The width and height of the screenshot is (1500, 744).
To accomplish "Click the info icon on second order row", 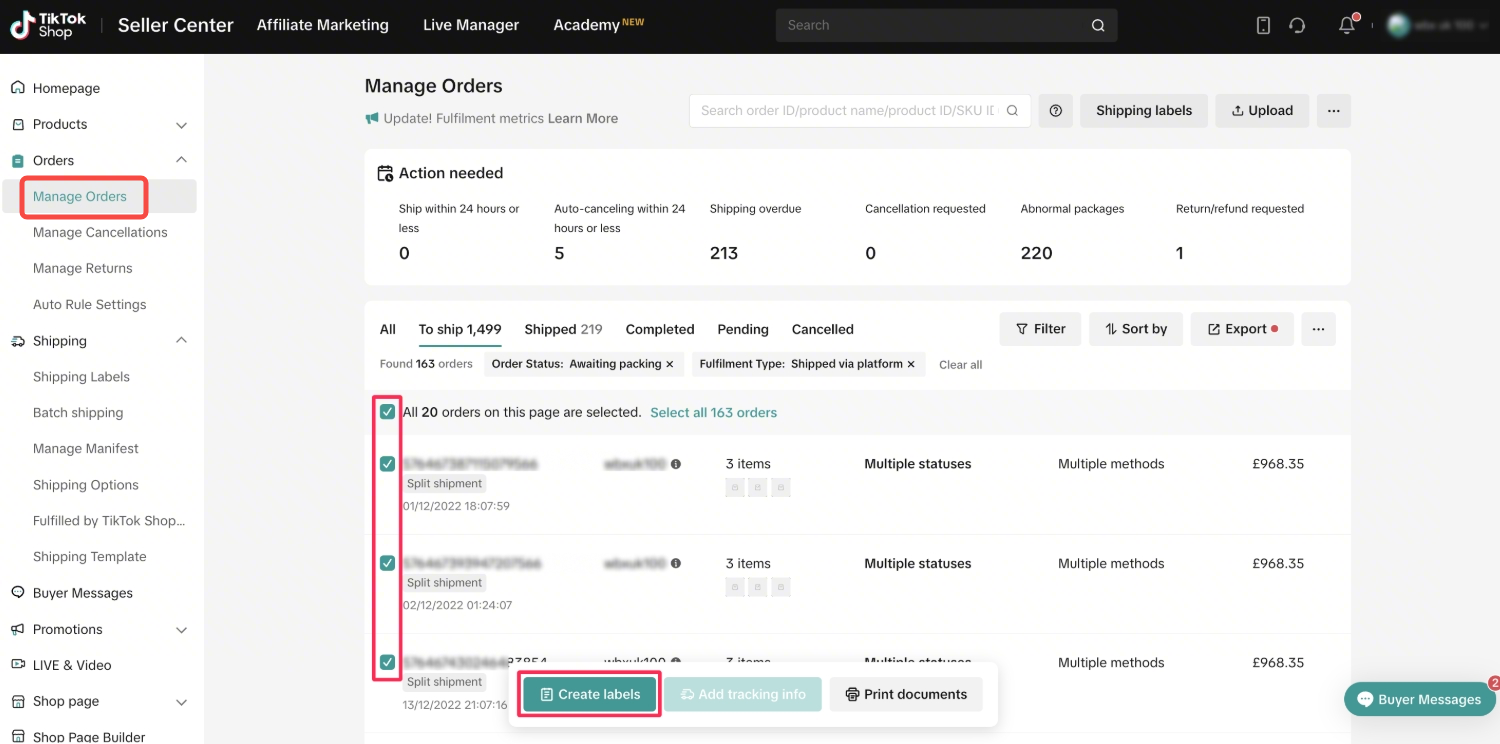I will click(x=676, y=564).
